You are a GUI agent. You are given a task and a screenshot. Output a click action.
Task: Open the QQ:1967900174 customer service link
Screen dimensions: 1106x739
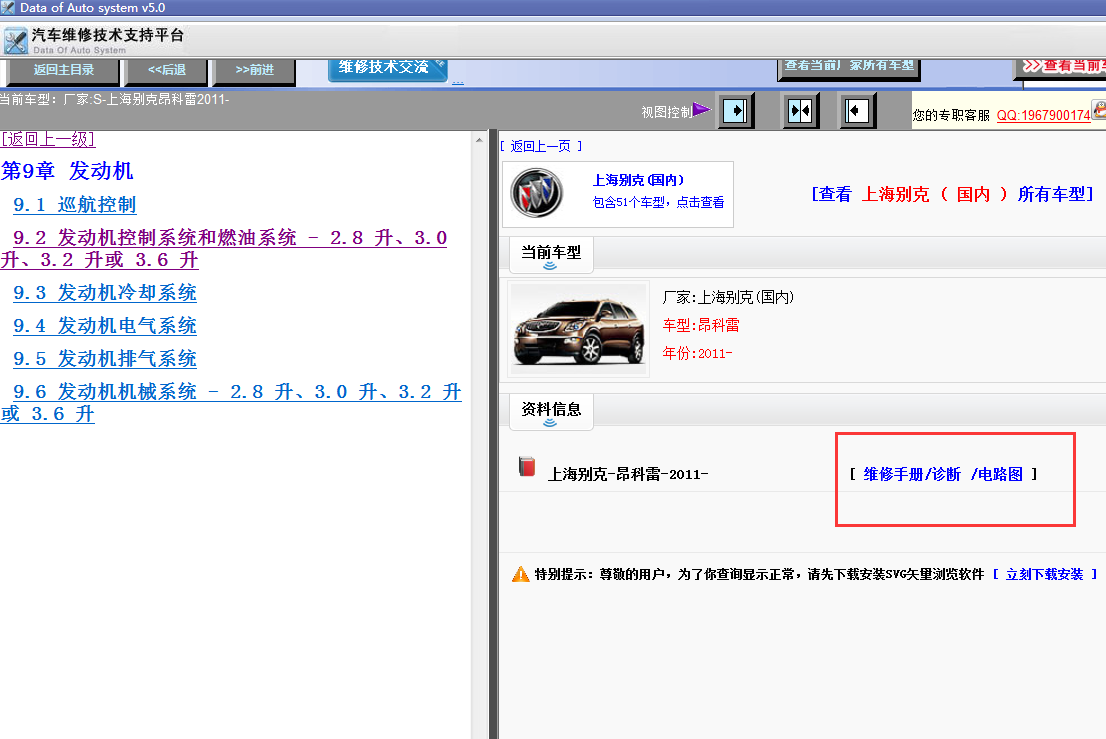(1043, 115)
